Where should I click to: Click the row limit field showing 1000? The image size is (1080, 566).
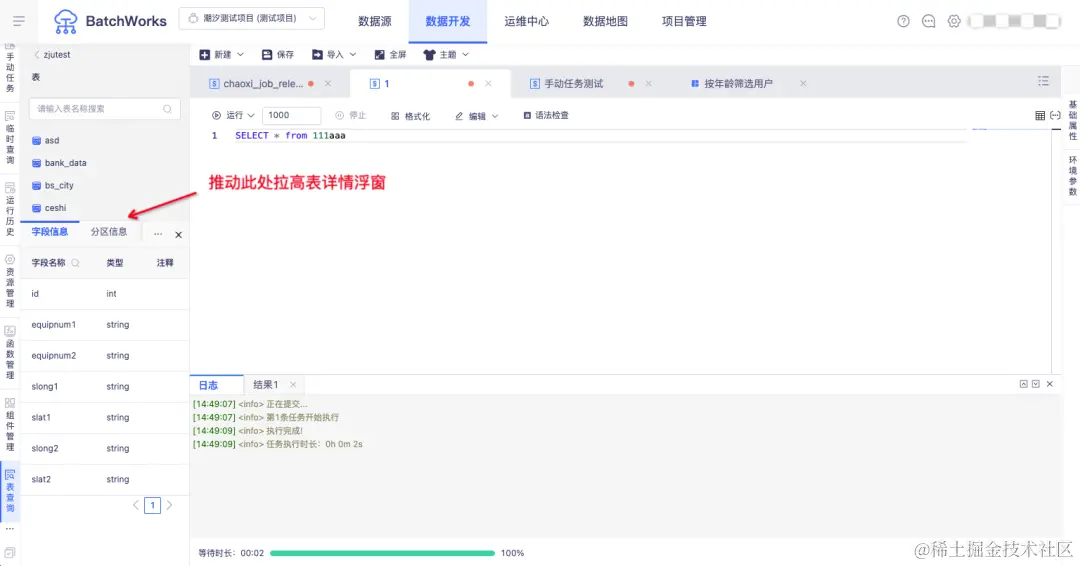click(291, 116)
